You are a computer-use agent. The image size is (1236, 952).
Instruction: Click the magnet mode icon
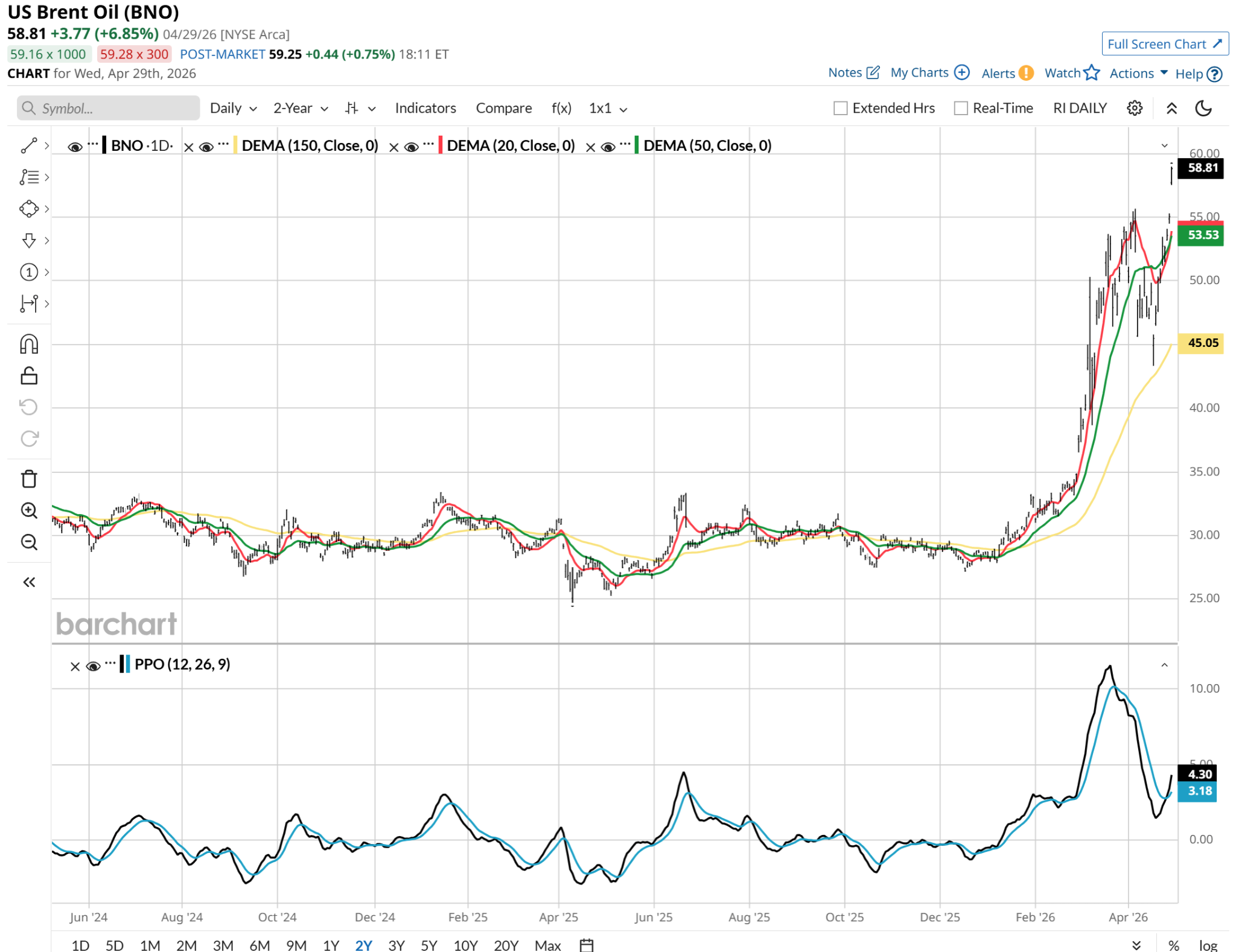point(29,344)
